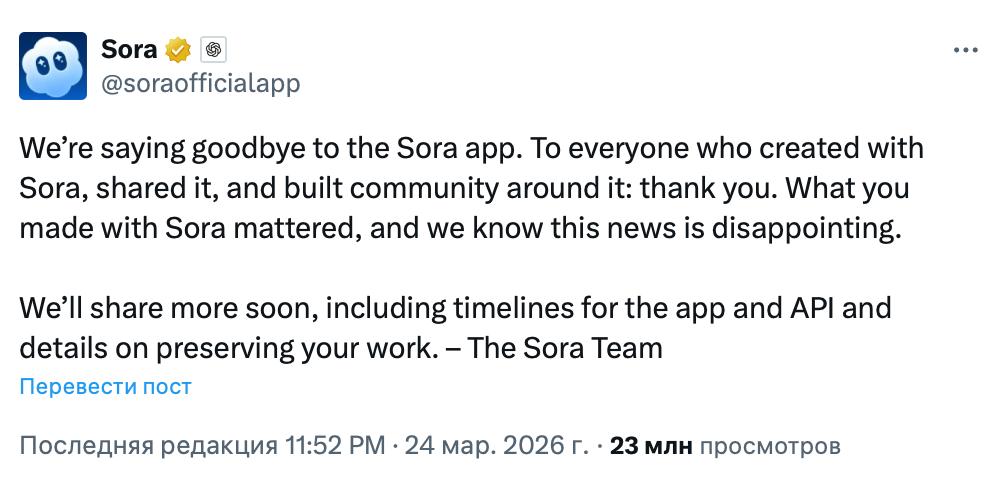Click the Перевести пост translate link
This screenshot has height=480, width=1004.
[x=105, y=386]
